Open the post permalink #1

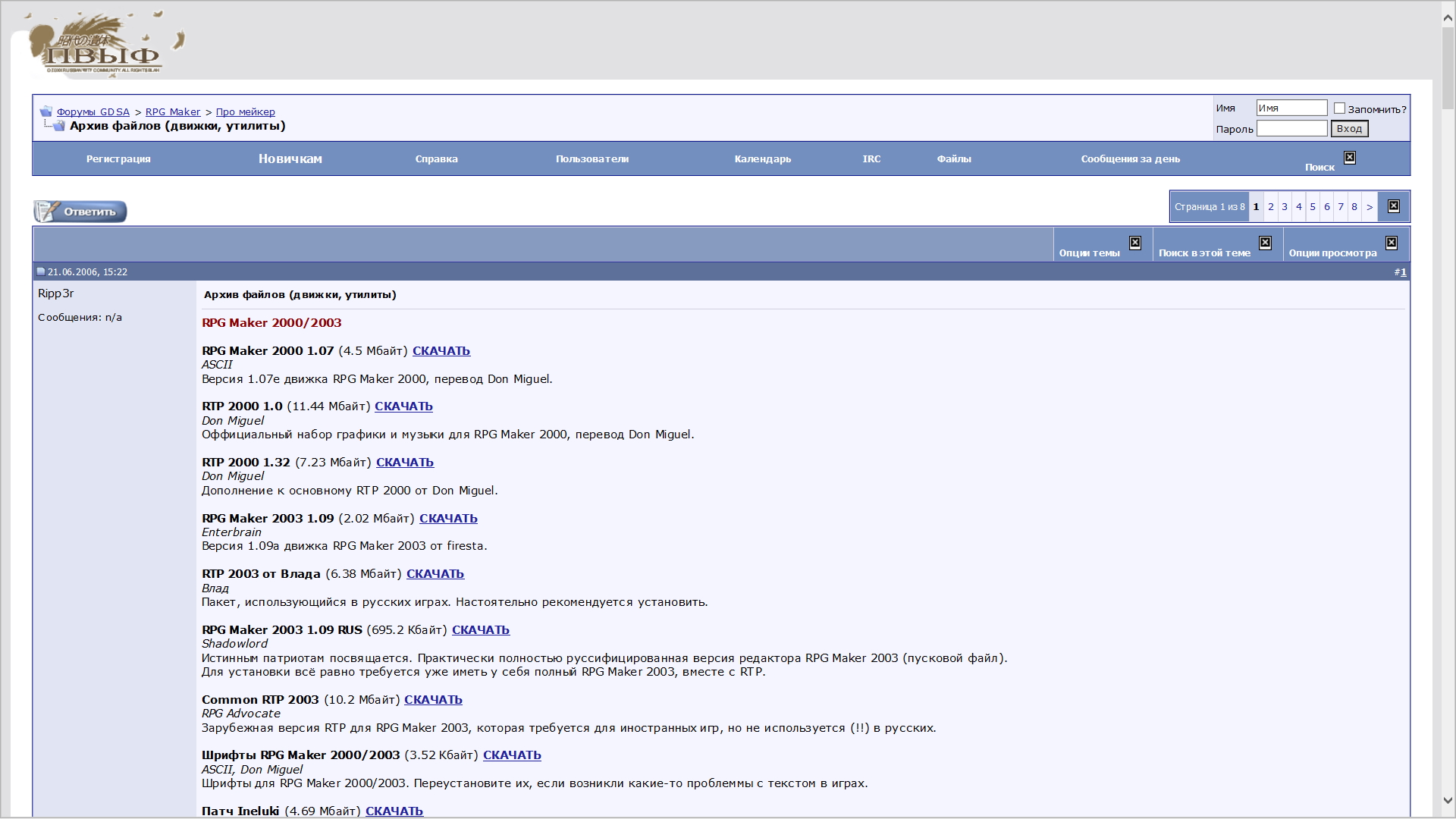point(1402,272)
